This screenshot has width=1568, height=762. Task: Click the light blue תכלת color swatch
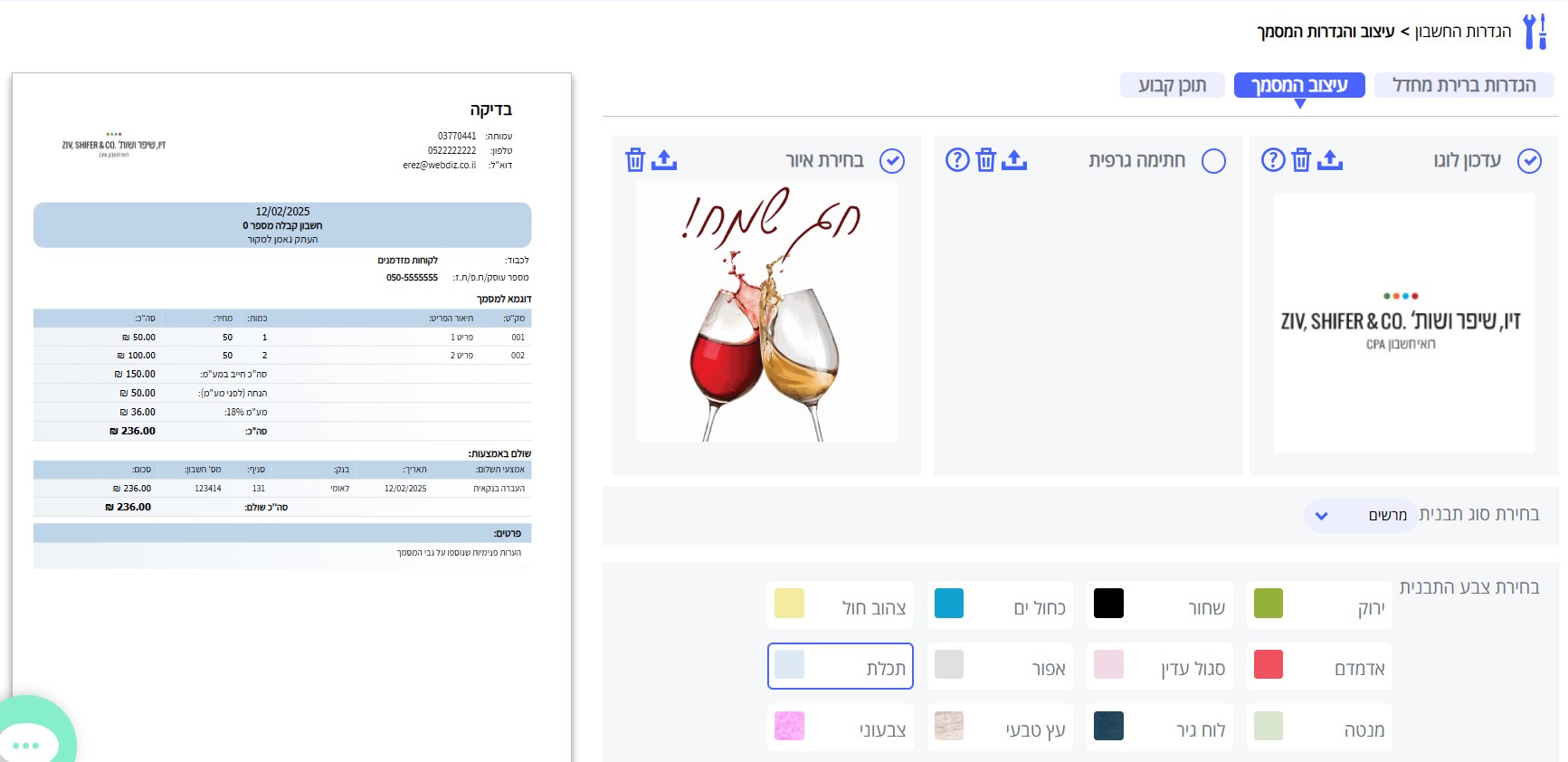(x=789, y=664)
